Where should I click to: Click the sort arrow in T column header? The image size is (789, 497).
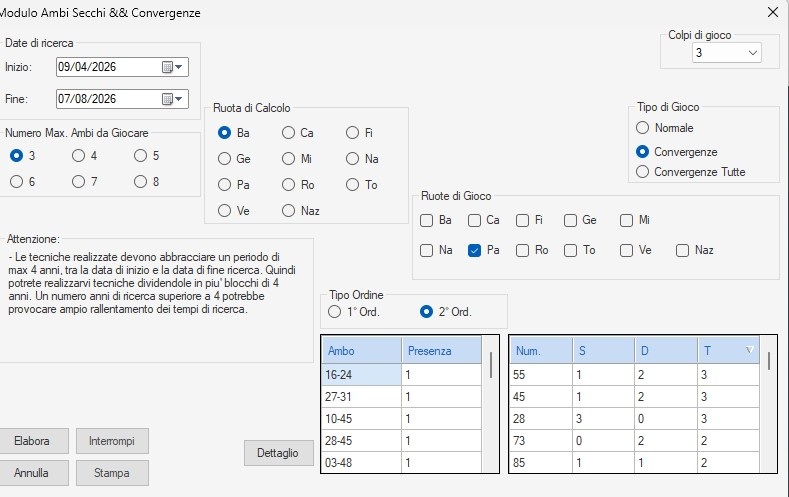coord(749,350)
